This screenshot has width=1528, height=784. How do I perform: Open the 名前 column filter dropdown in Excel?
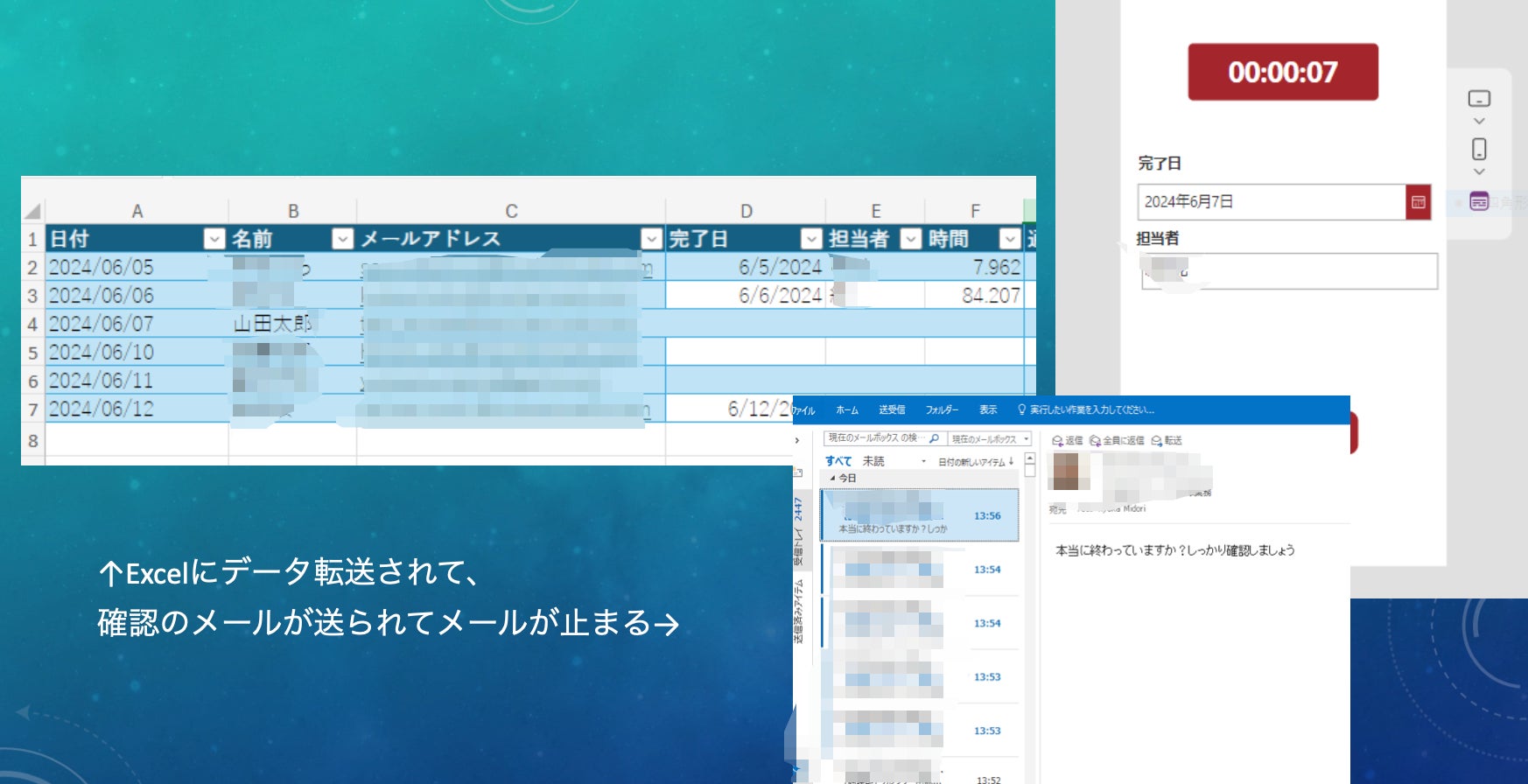coord(343,238)
